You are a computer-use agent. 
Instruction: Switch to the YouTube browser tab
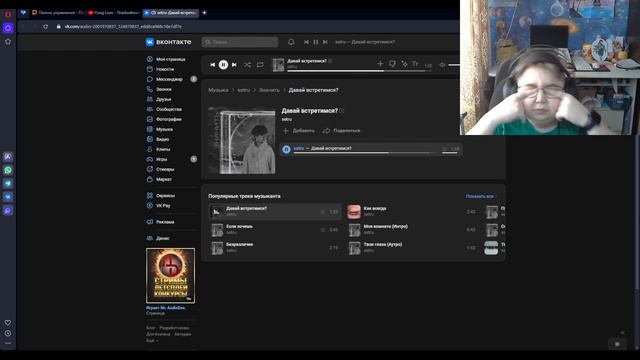pyautogui.click(x=113, y=13)
